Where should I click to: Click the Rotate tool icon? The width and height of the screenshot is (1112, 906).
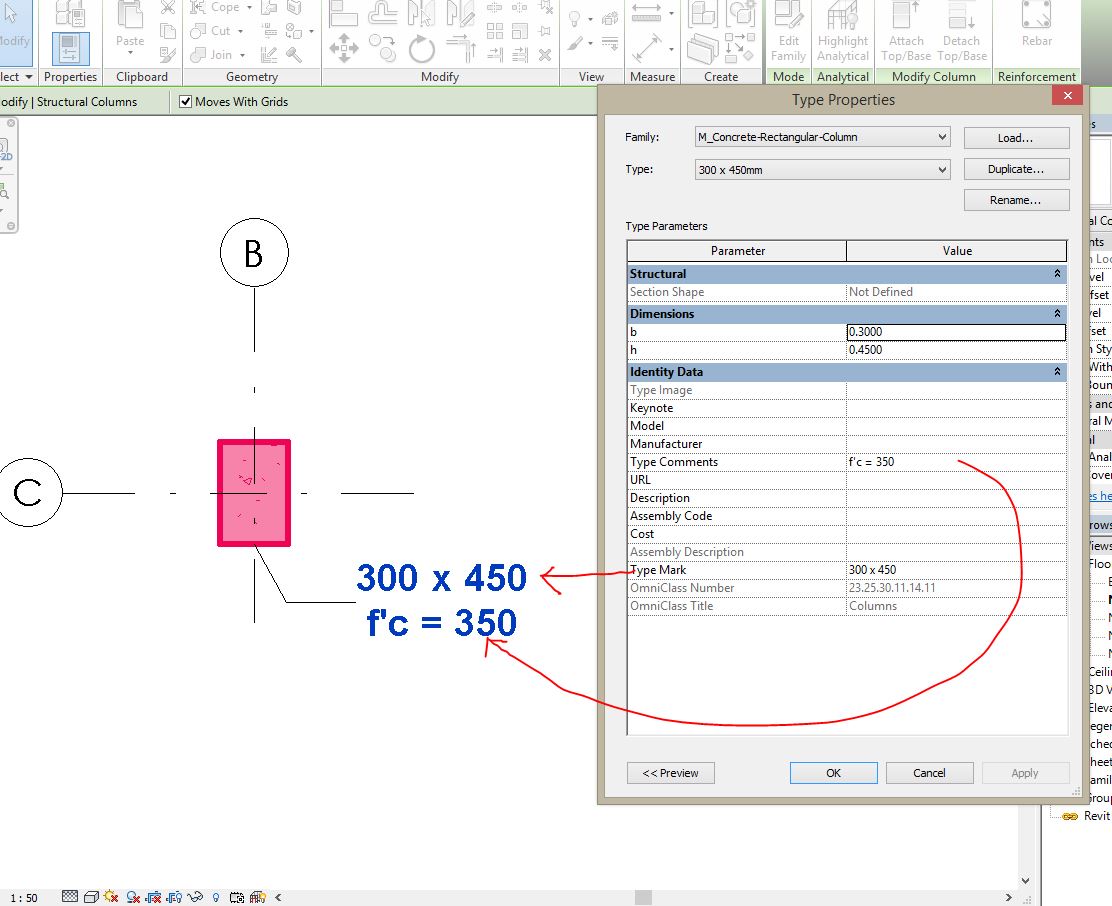pyautogui.click(x=422, y=50)
